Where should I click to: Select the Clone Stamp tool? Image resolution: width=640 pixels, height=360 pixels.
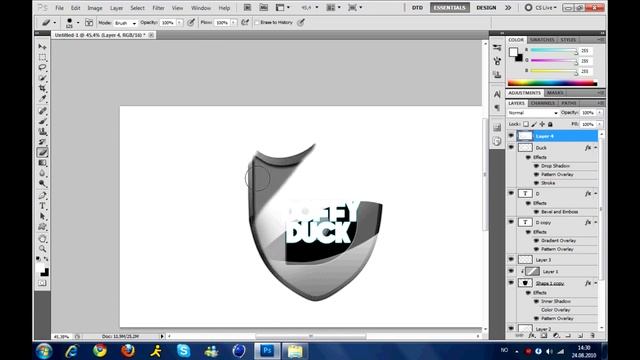coord(42,131)
